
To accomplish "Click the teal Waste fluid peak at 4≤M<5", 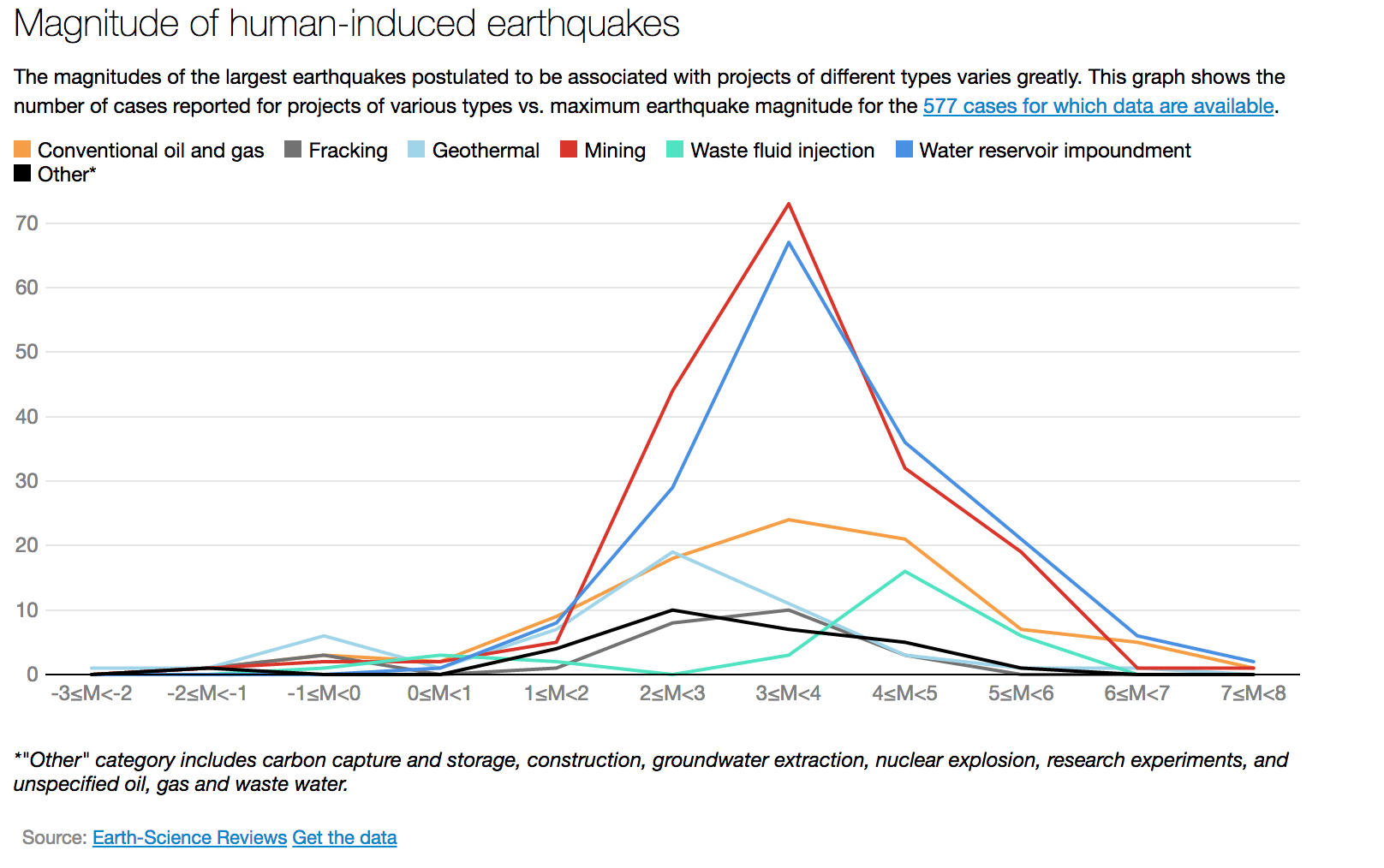I will (904, 571).
